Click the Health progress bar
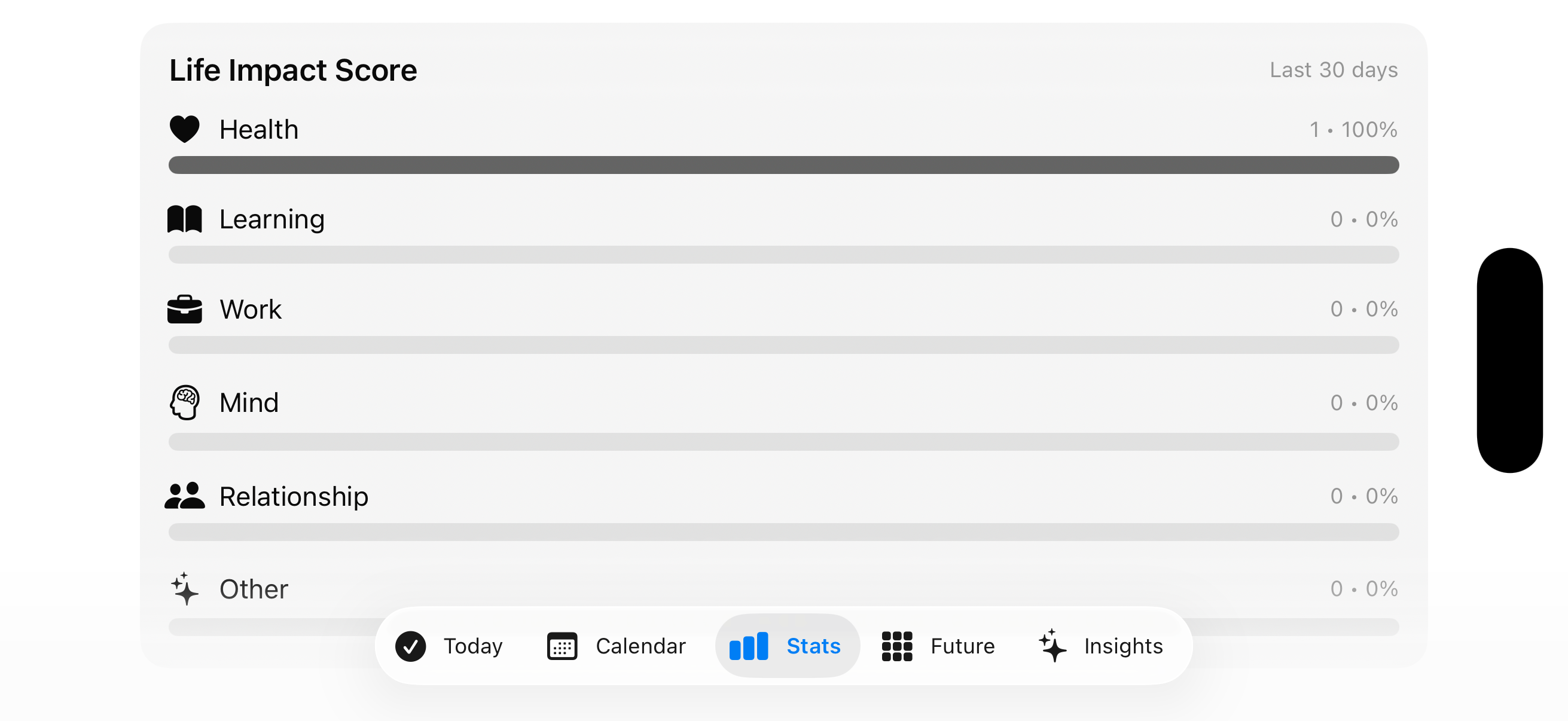This screenshot has height=721, width=1568. [x=783, y=165]
